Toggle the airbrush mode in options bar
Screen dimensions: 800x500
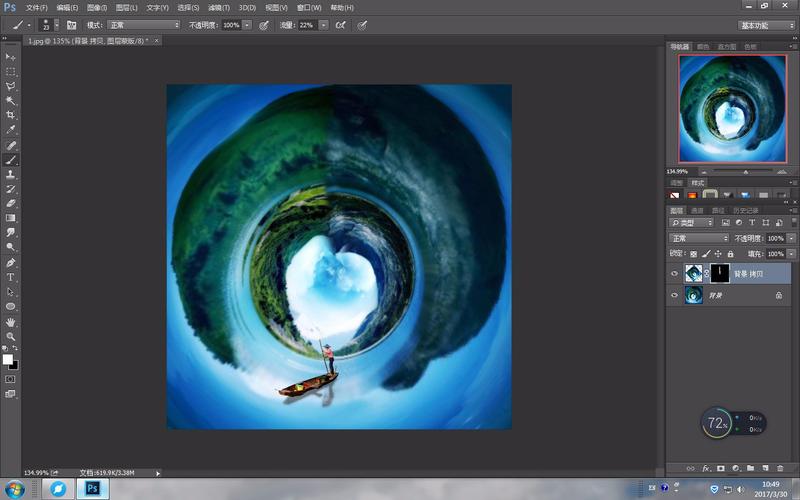coord(340,25)
